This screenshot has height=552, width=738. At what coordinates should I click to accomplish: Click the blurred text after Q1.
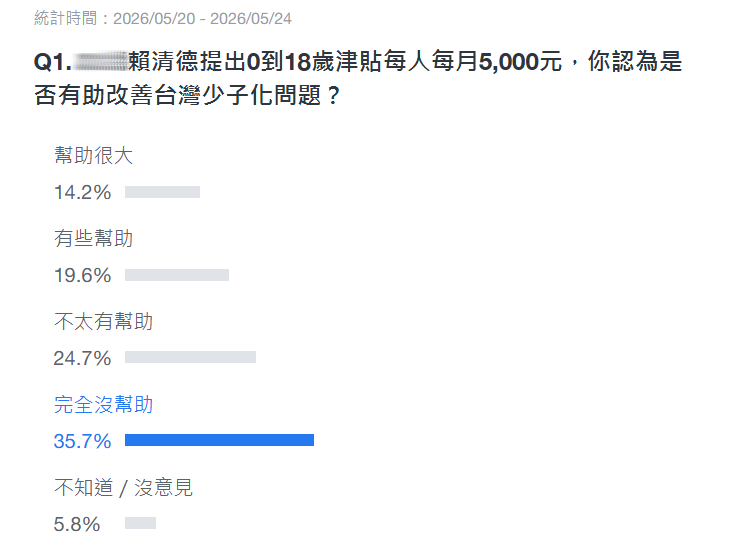point(101,62)
